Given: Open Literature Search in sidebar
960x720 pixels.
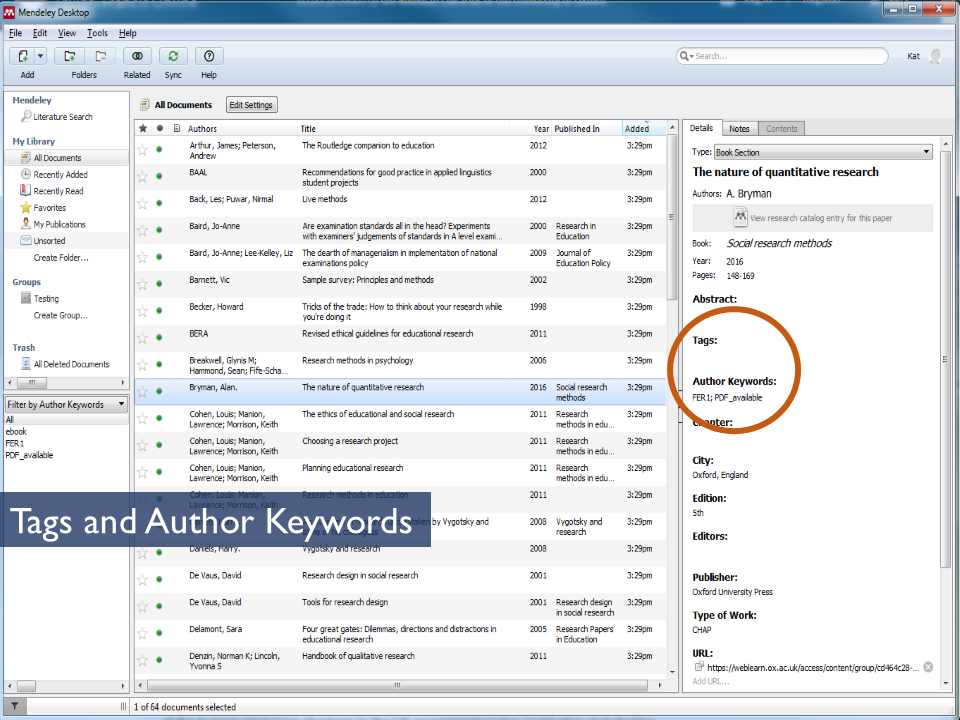Looking at the screenshot, I should click(x=62, y=117).
